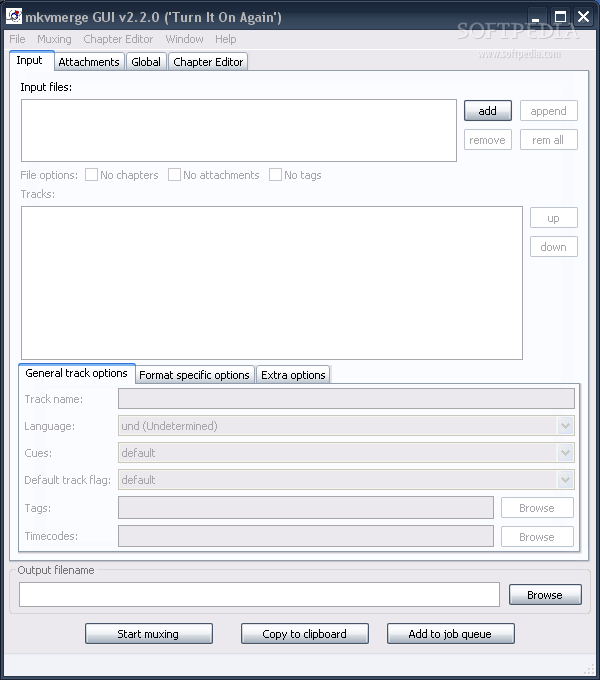Switch to the Attachments tab
600x680 pixels.
pos(89,62)
